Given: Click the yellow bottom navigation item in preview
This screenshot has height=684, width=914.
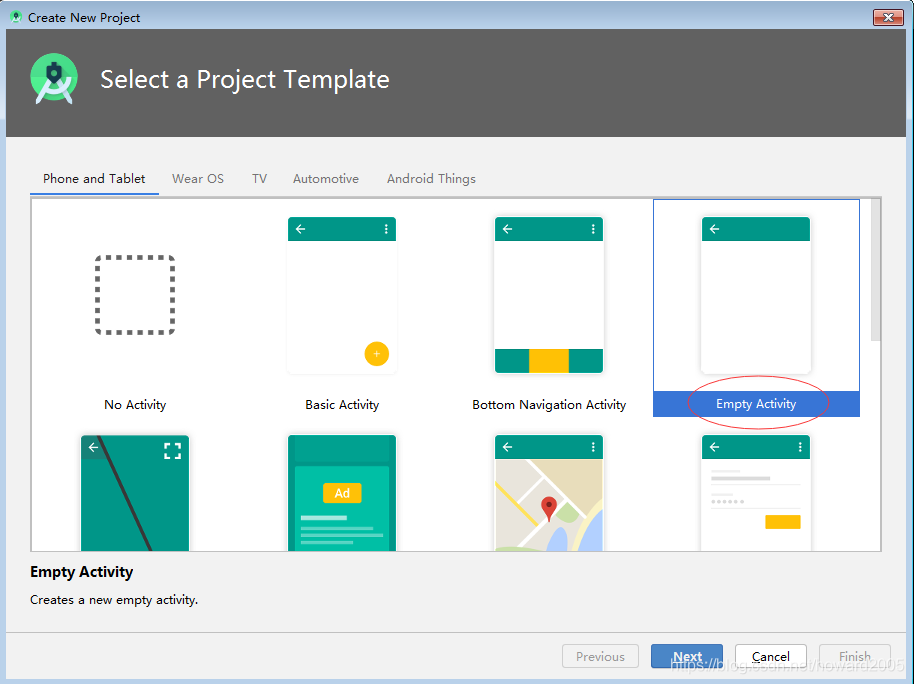Looking at the screenshot, I should 549,361.
